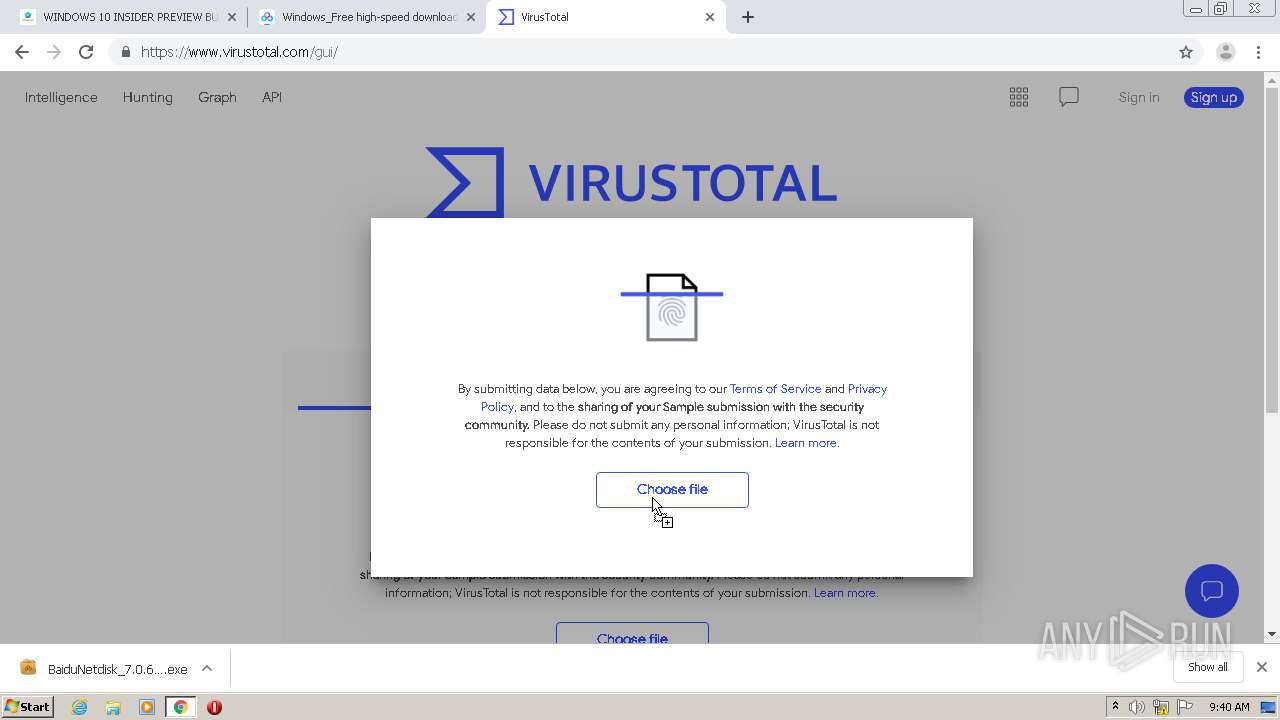Close the Windows_Free high-speed download tab
The width and height of the screenshot is (1280, 720).
[471, 17]
